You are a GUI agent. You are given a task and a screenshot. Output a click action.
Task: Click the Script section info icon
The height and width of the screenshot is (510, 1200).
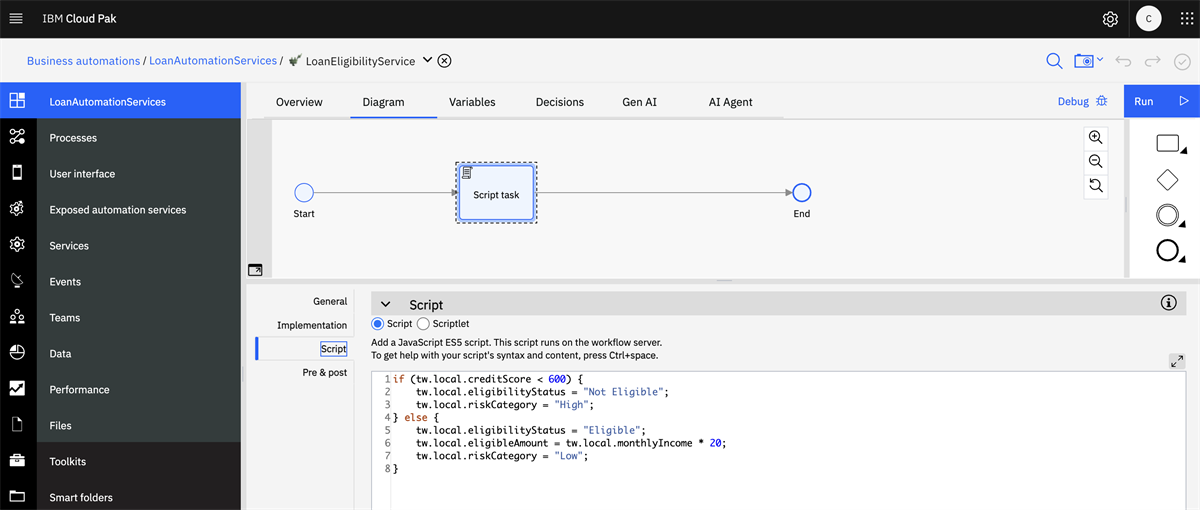coord(1168,303)
